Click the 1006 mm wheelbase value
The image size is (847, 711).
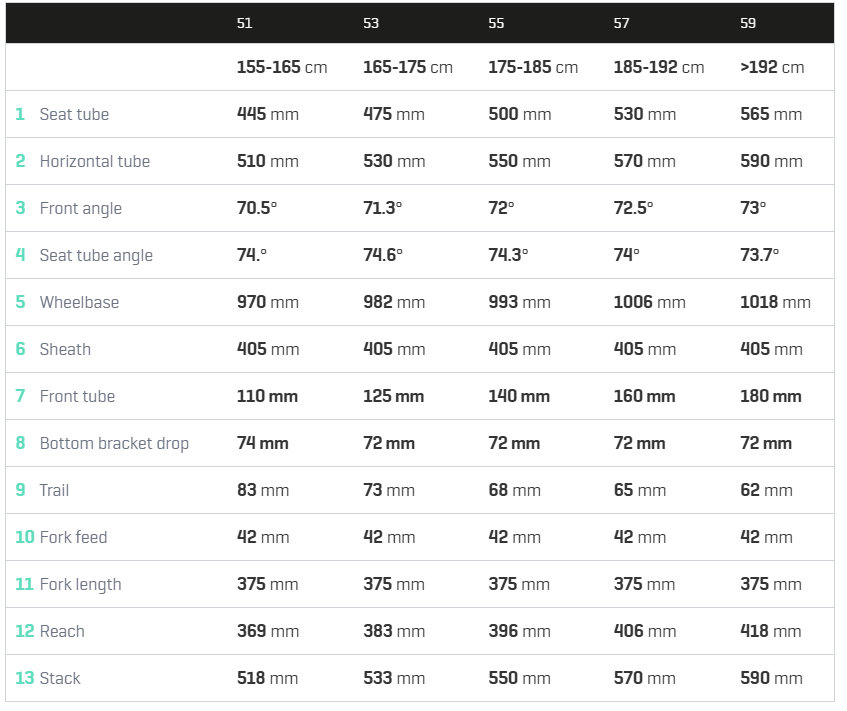(649, 302)
